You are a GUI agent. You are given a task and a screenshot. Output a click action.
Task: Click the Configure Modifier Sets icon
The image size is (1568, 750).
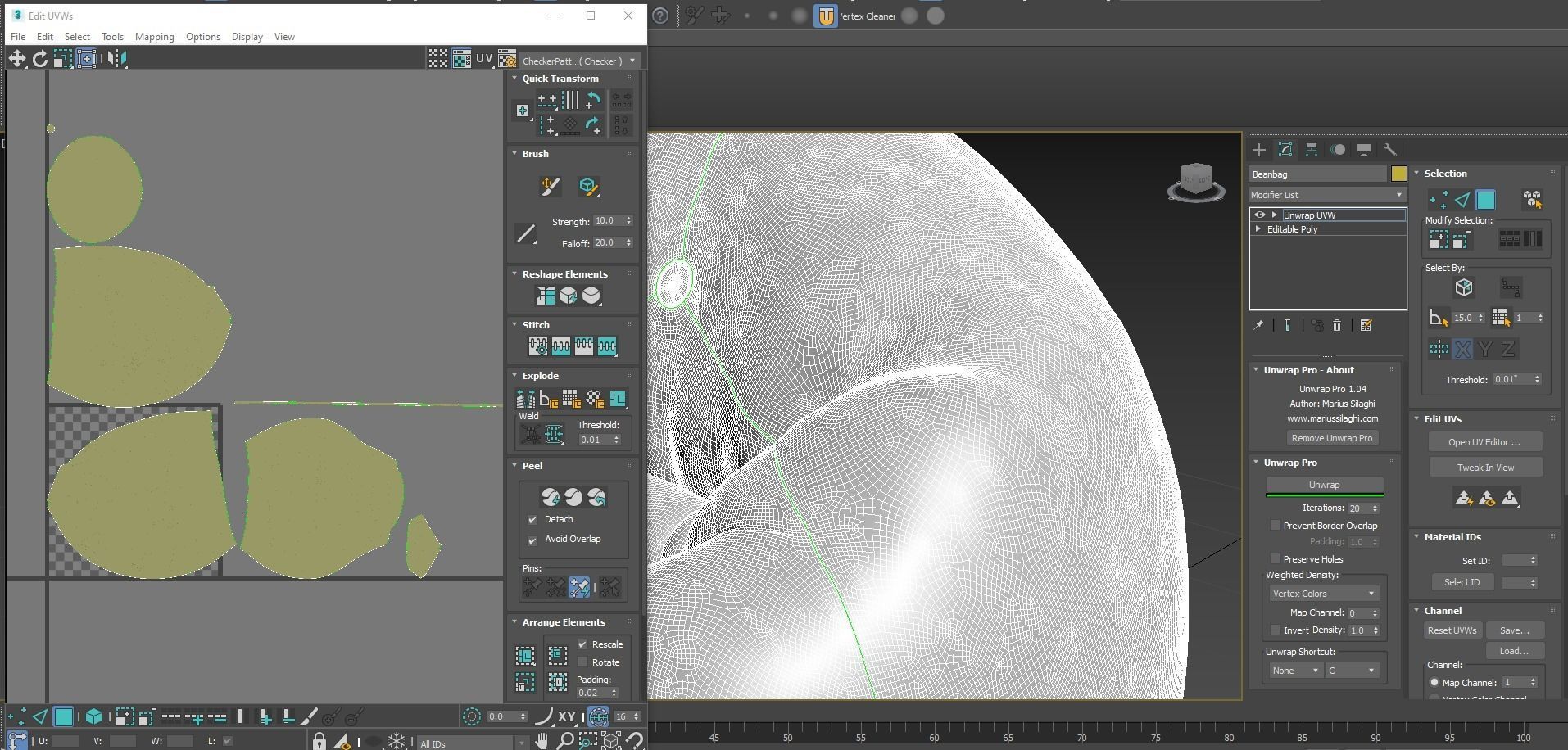[1366, 326]
